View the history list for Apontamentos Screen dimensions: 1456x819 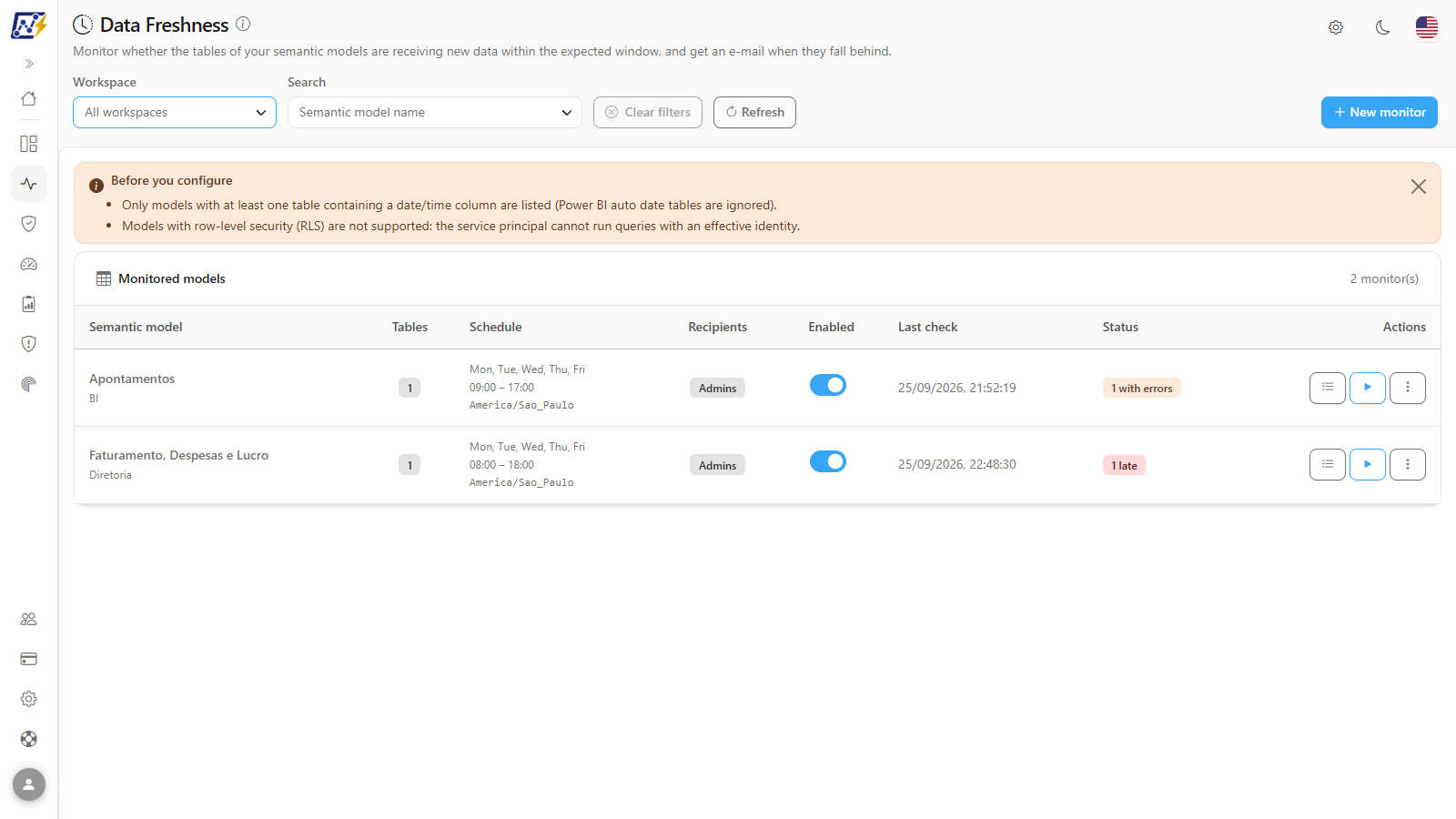pos(1328,388)
